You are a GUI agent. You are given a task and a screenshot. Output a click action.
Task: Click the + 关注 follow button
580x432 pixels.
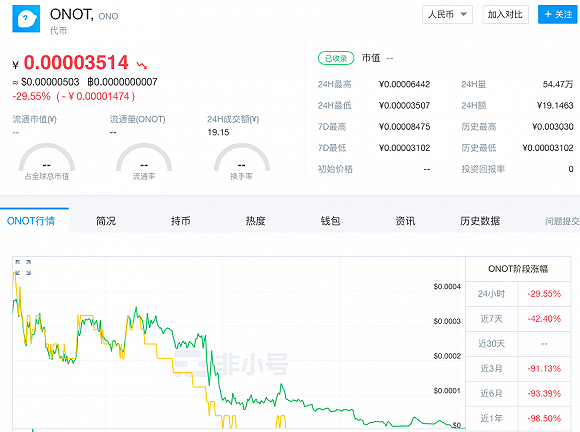pos(558,14)
